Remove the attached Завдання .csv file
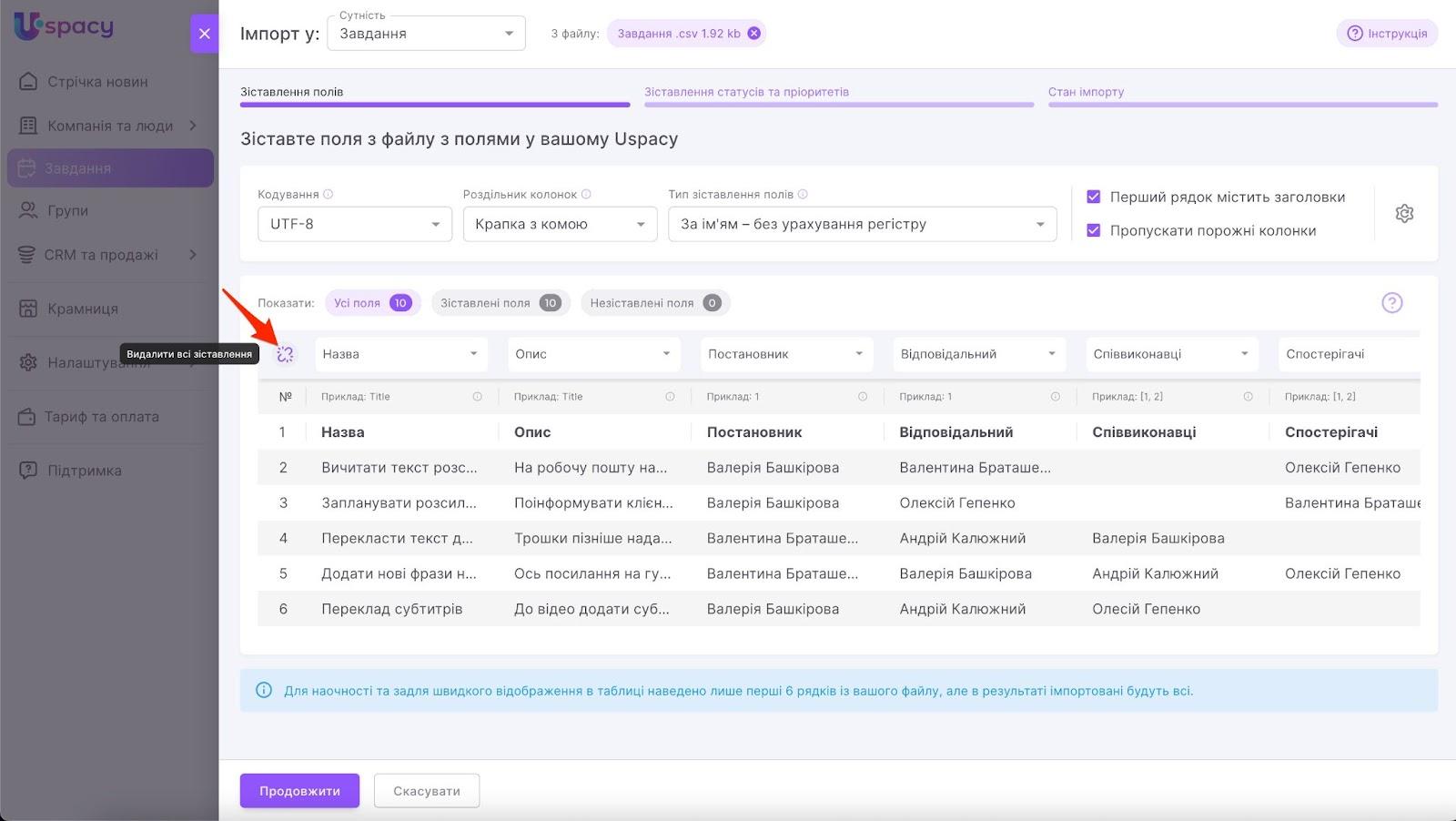The image size is (1456, 821). pyautogui.click(x=753, y=34)
